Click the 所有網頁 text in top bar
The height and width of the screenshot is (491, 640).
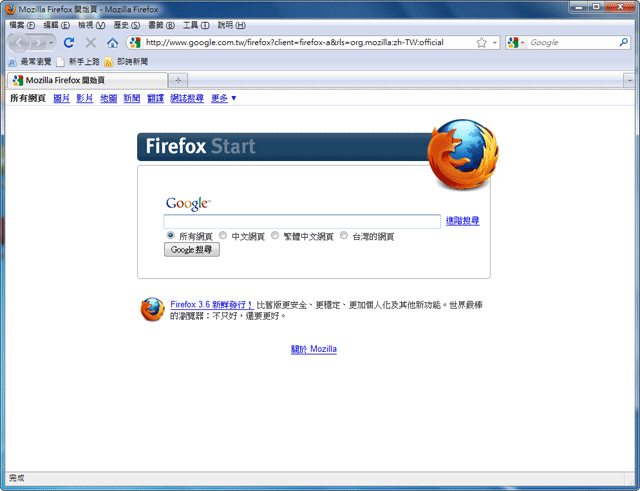28,98
